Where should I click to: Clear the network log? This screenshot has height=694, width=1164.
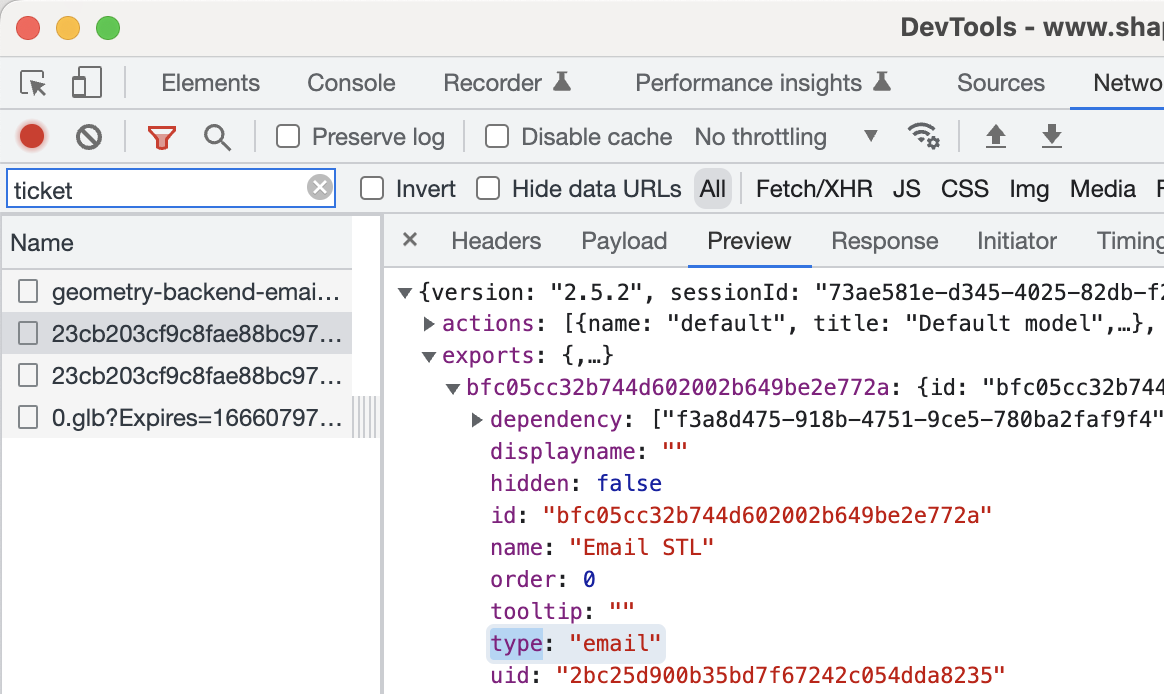(89, 136)
